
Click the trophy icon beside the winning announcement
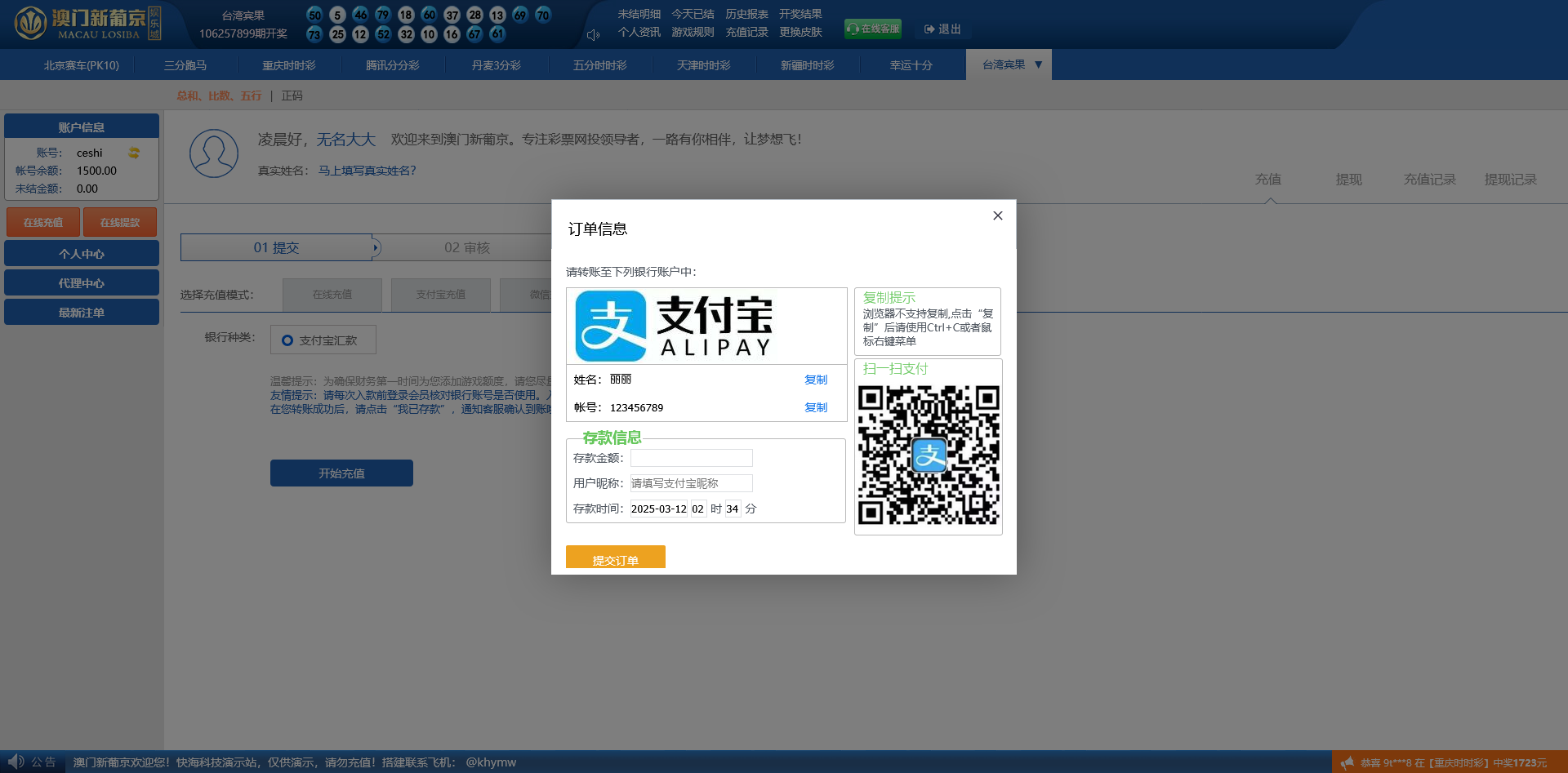pyautogui.click(x=1347, y=762)
